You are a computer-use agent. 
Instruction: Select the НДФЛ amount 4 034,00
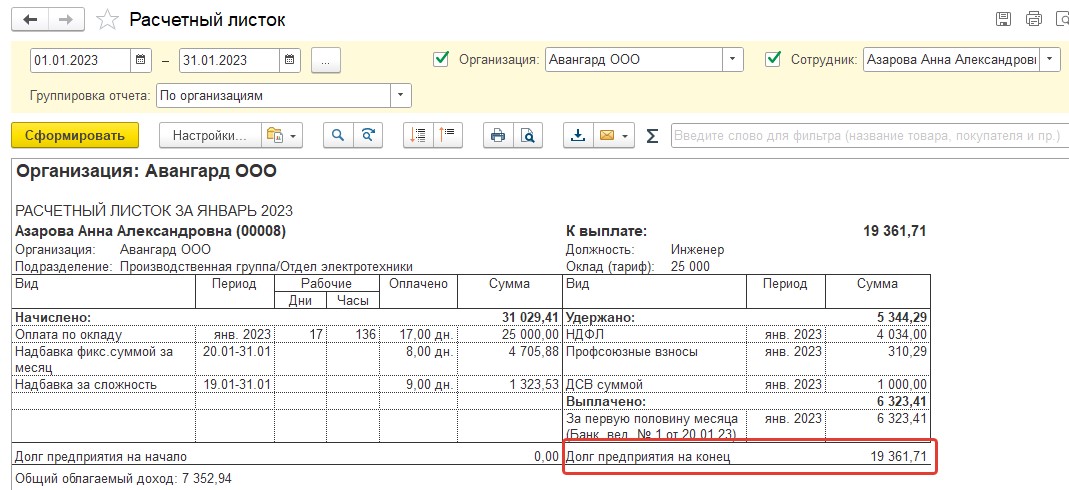pos(903,335)
